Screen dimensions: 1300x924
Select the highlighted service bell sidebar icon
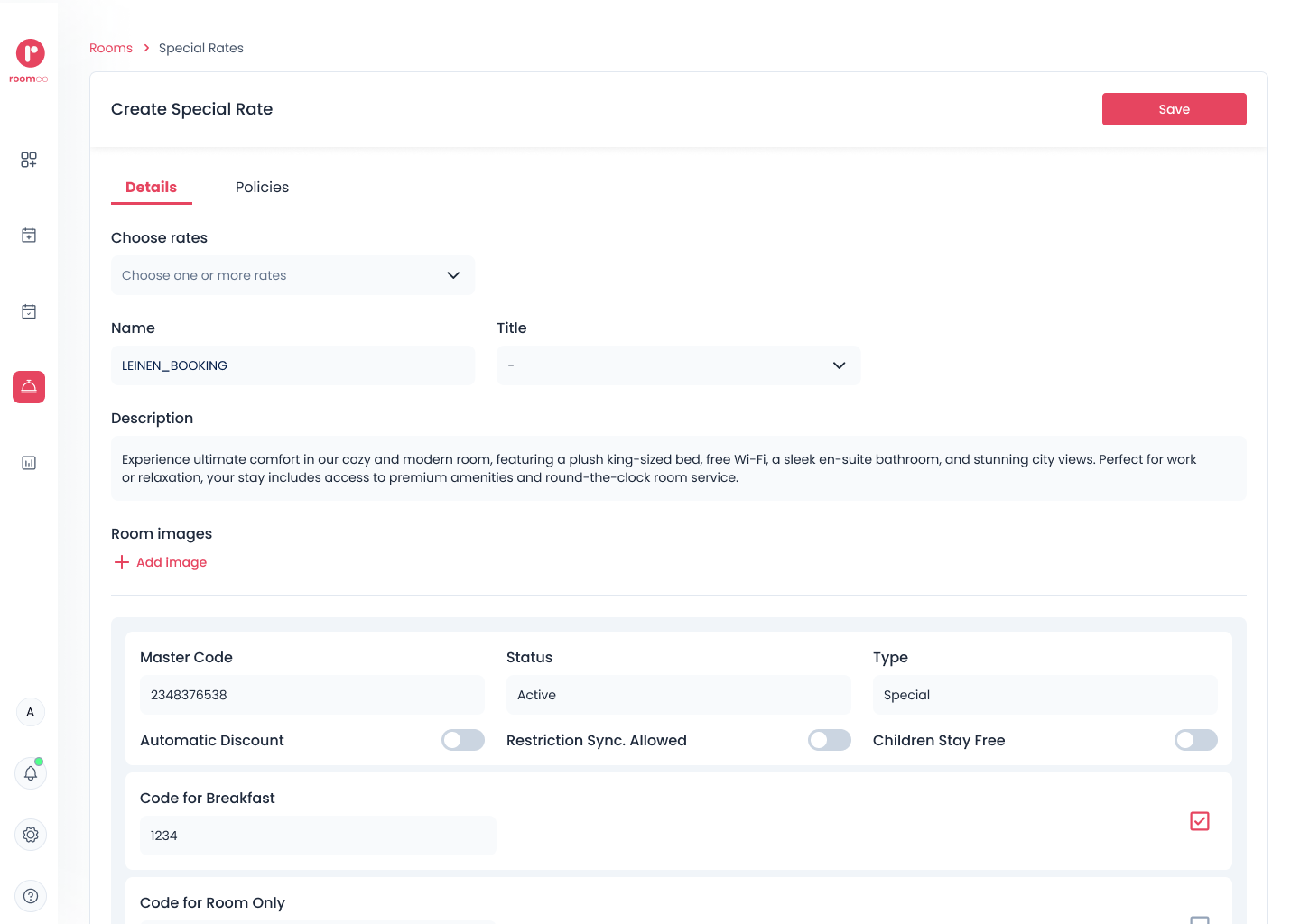(x=29, y=387)
